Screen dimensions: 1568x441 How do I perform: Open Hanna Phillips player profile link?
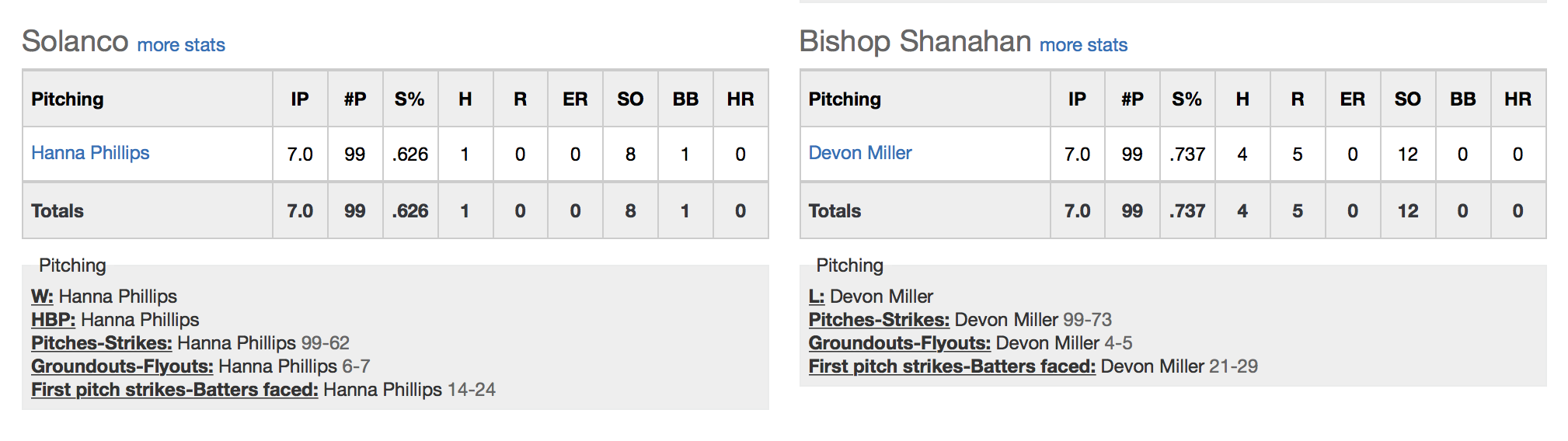pyautogui.click(x=90, y=153)
